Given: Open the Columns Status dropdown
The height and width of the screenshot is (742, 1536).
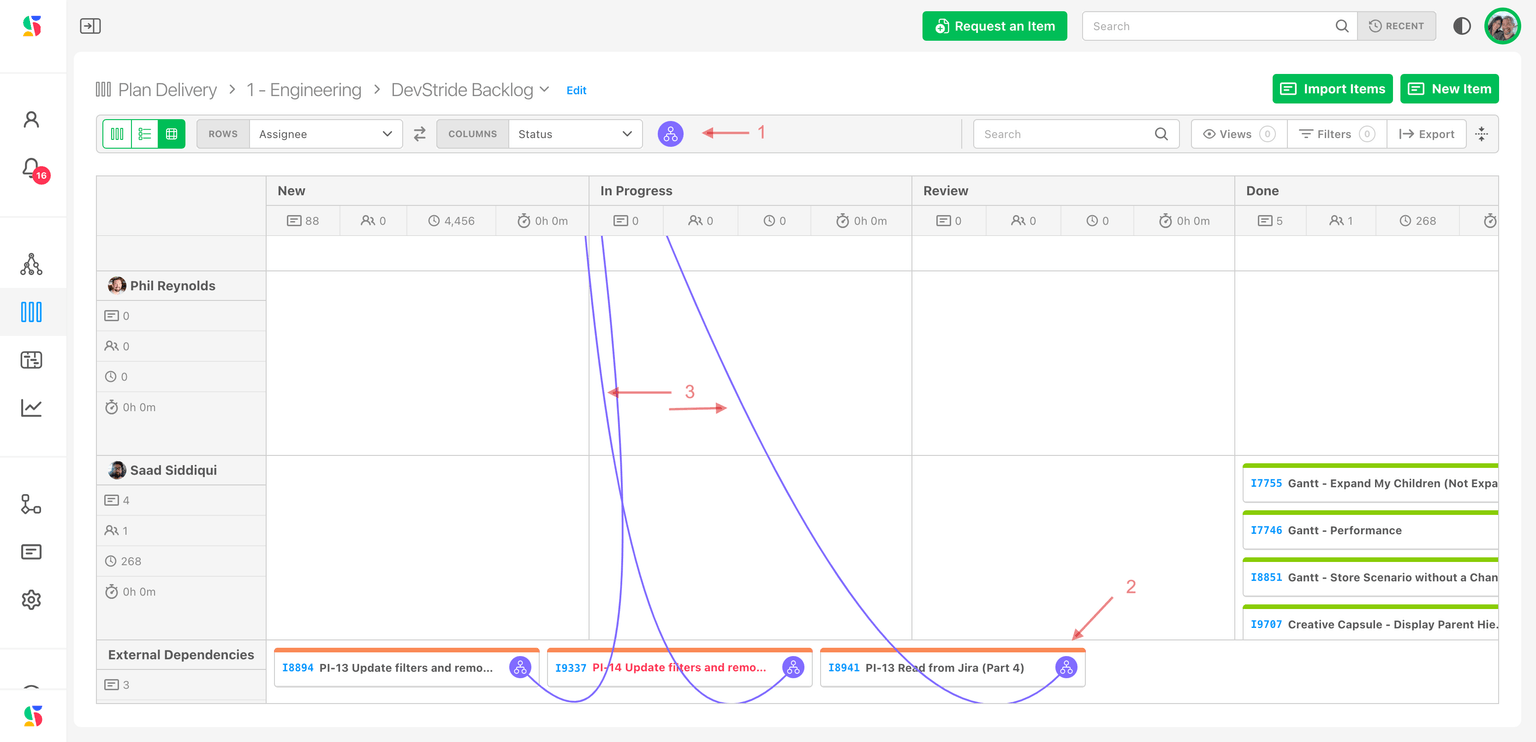Looking at the screenshot, I should click(575, 134).
